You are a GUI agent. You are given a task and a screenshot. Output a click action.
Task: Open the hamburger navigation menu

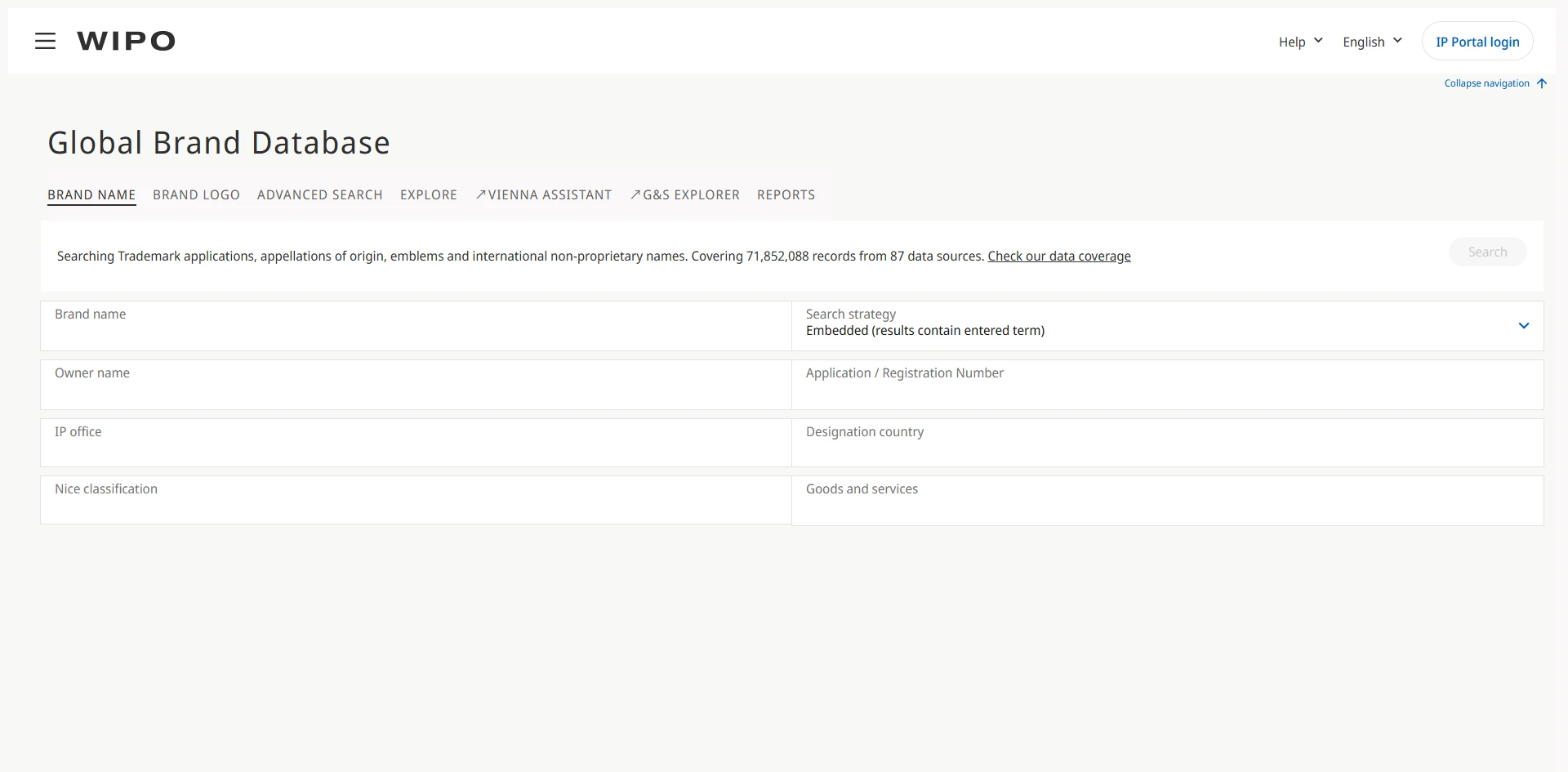tap(45, 42)
